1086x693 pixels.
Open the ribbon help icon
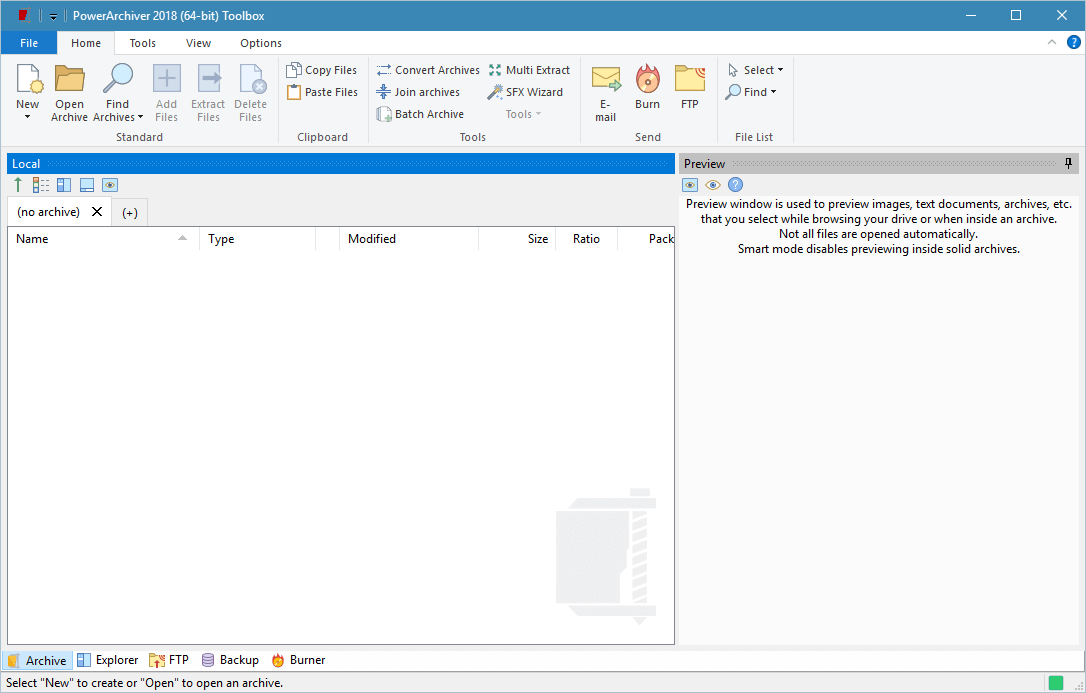coord(1074,42)
